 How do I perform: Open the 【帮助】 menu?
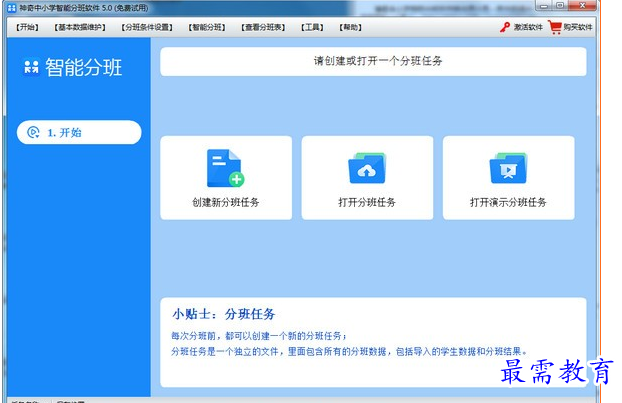click(x=350, y=27)
